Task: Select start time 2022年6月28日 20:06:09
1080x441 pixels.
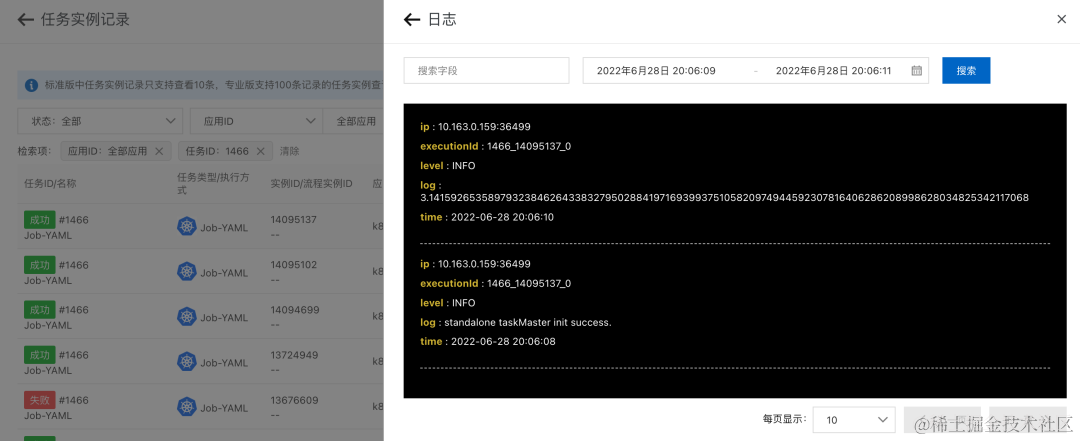Action: [x=656, y=70]
